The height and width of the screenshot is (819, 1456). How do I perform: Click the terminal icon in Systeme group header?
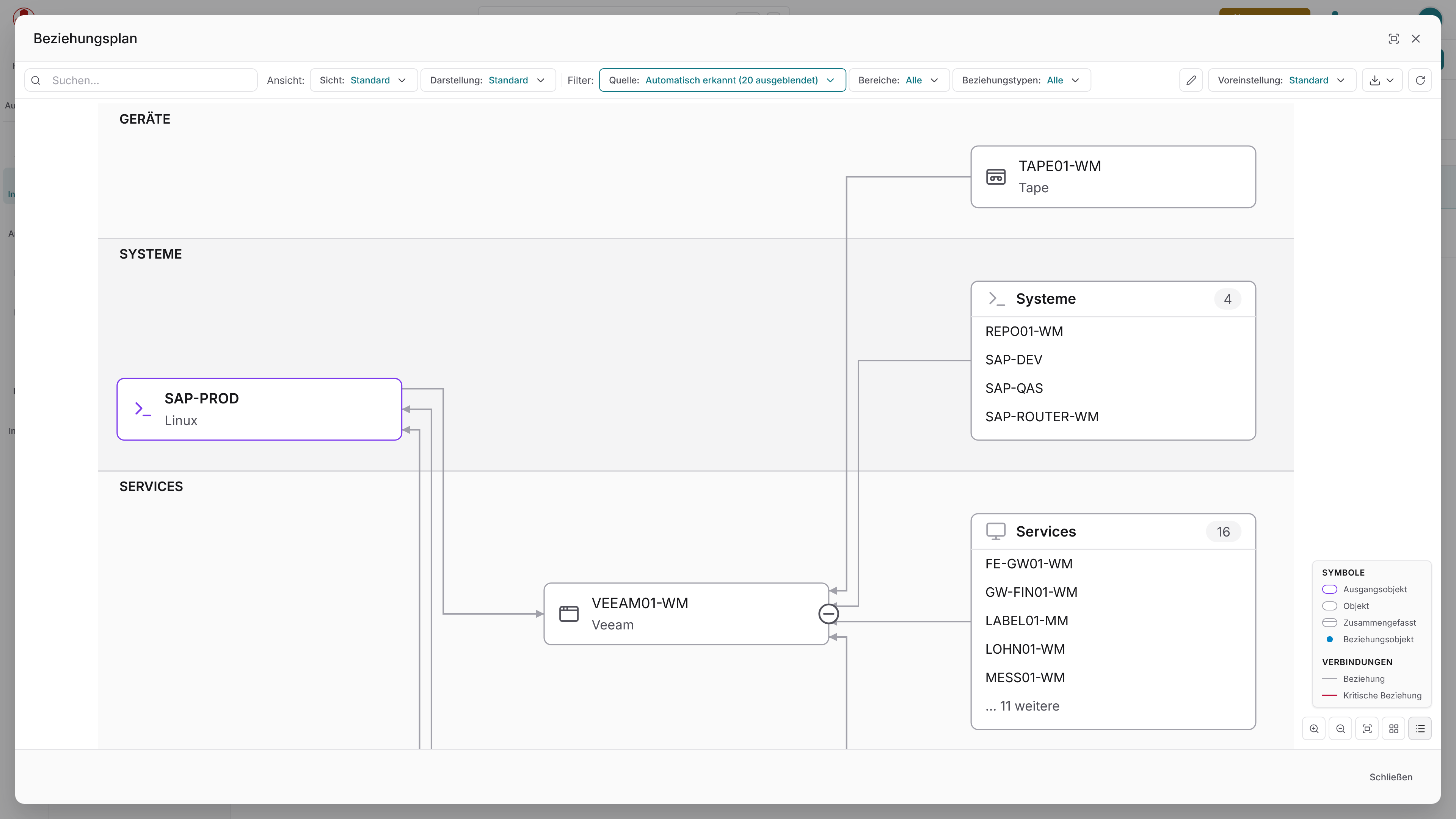coord(996,299)
